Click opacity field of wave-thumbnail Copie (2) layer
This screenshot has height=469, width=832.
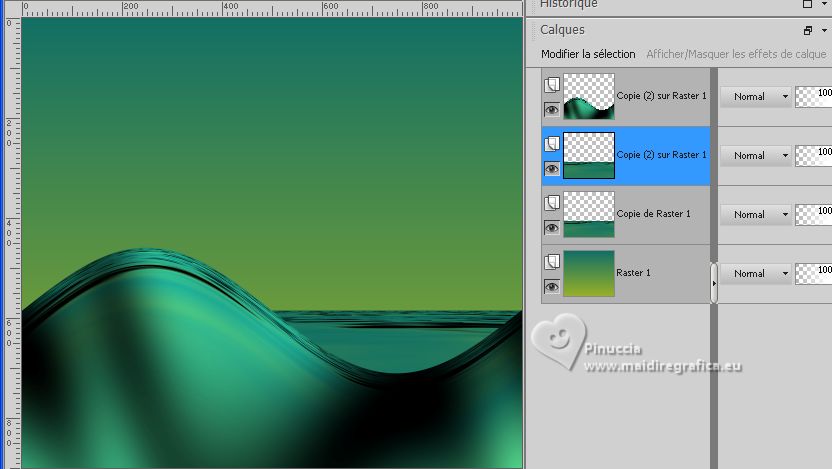pos(813,97)
